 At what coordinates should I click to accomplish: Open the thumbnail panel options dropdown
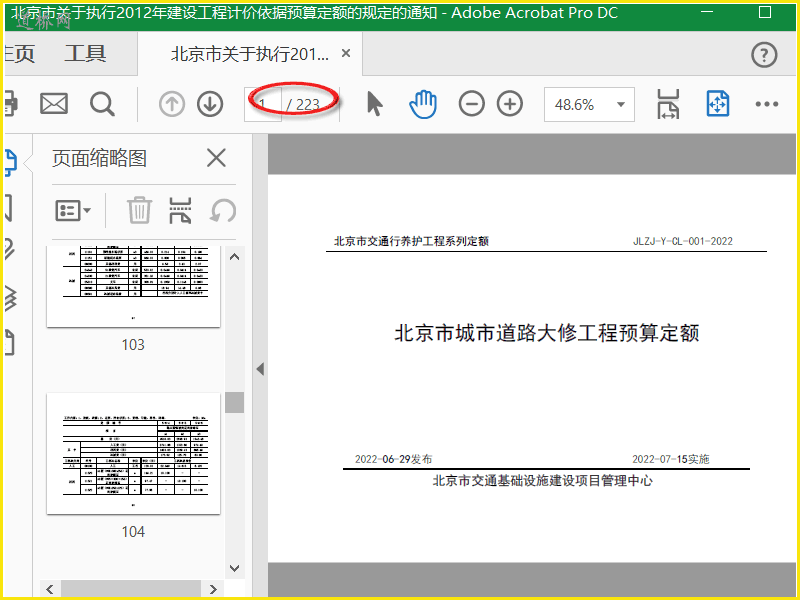[72, 210]
